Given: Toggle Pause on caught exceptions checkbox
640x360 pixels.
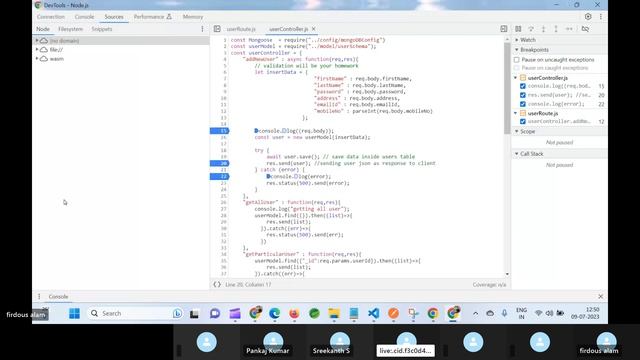Looking at the screenshot, I should point(517,68).
